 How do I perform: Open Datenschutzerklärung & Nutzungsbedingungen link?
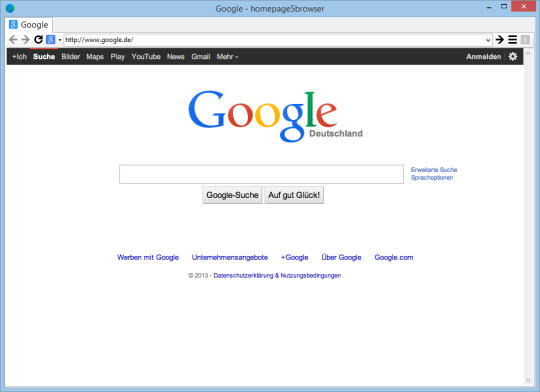click(x=277, y=276)
